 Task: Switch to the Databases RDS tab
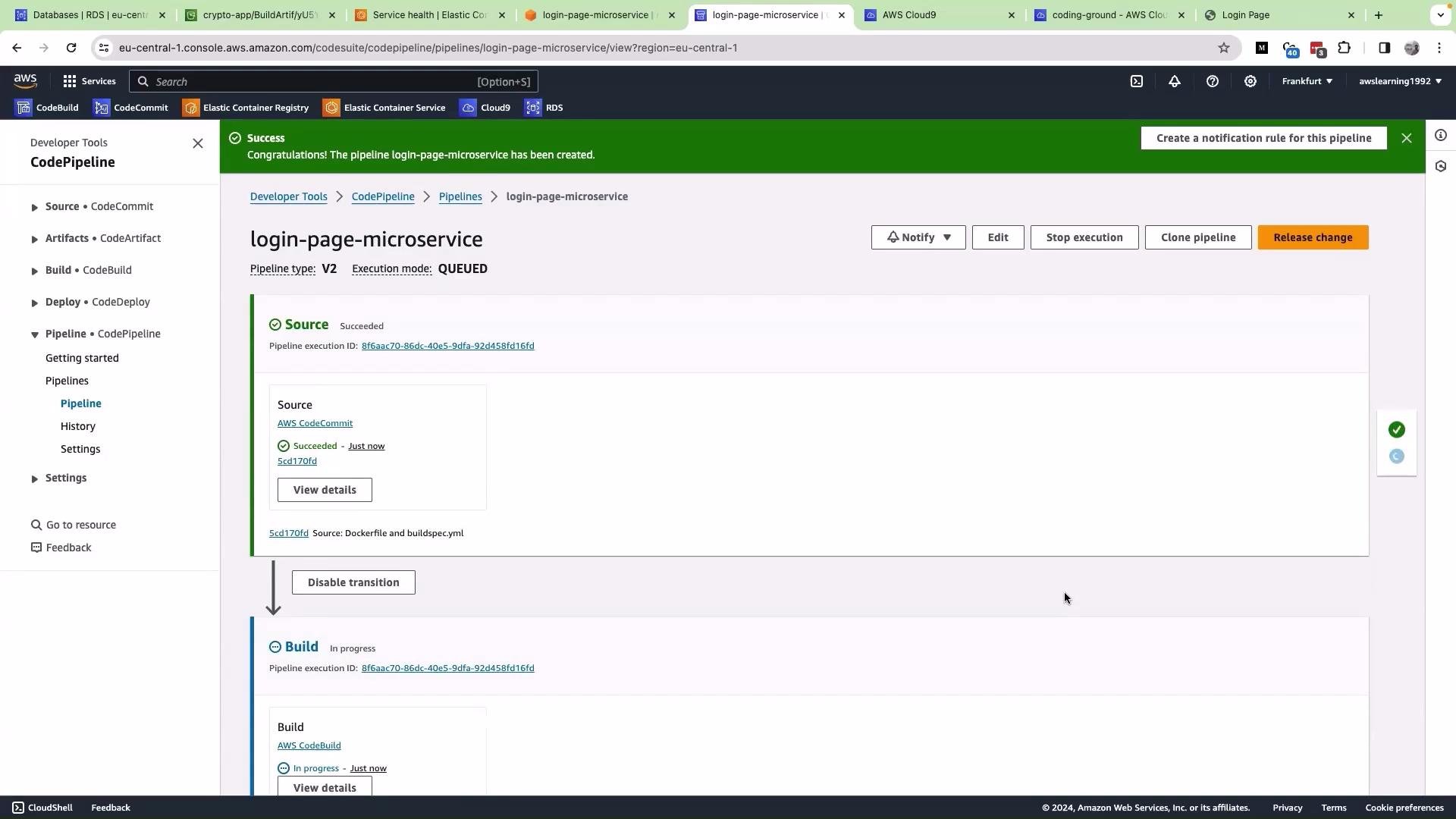(90, 15)
